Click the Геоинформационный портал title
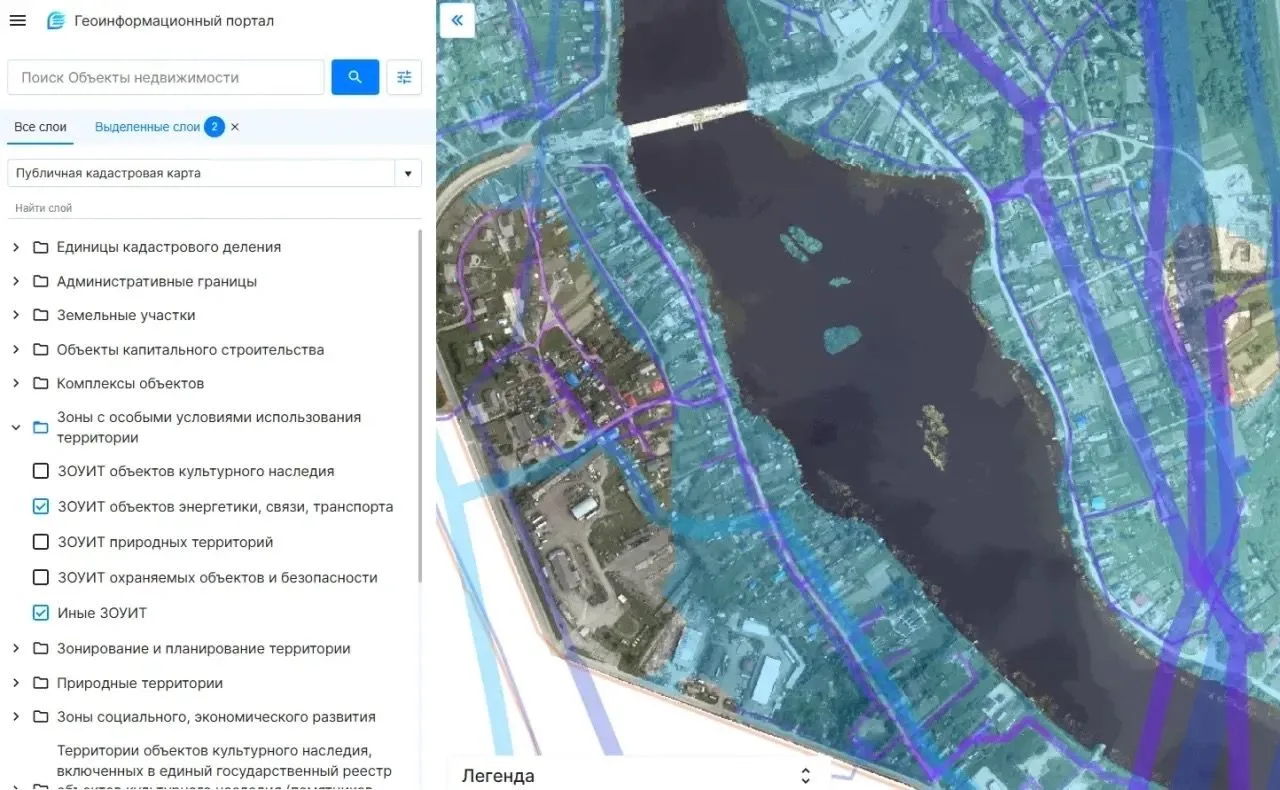Screen dimensions: 1280x790 tap(174, 21)
